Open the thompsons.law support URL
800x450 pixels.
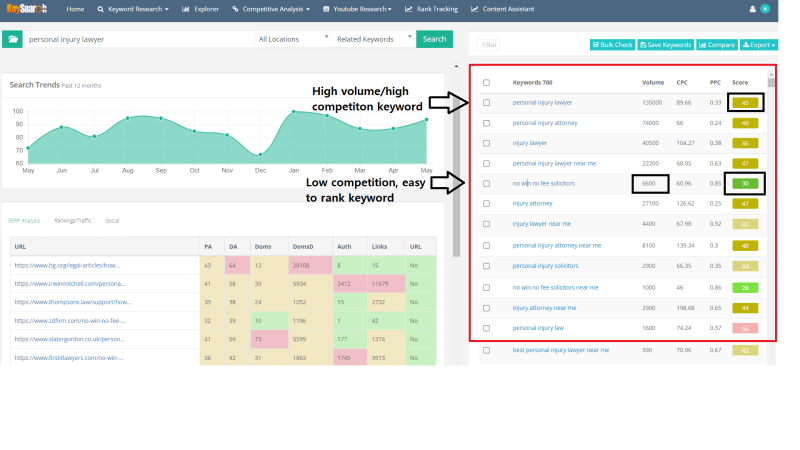tap(72, 302)
